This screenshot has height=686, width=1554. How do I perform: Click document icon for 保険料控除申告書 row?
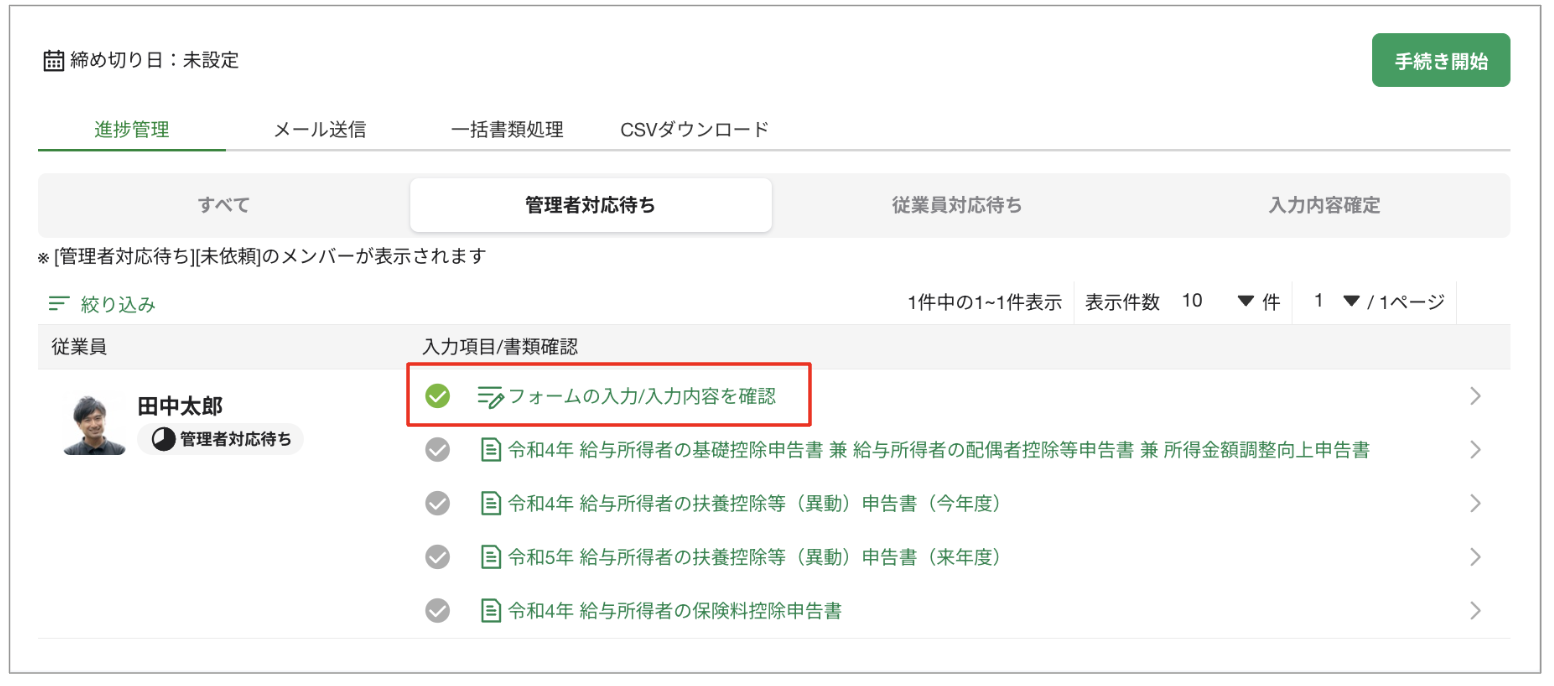(x=491, y=610)
